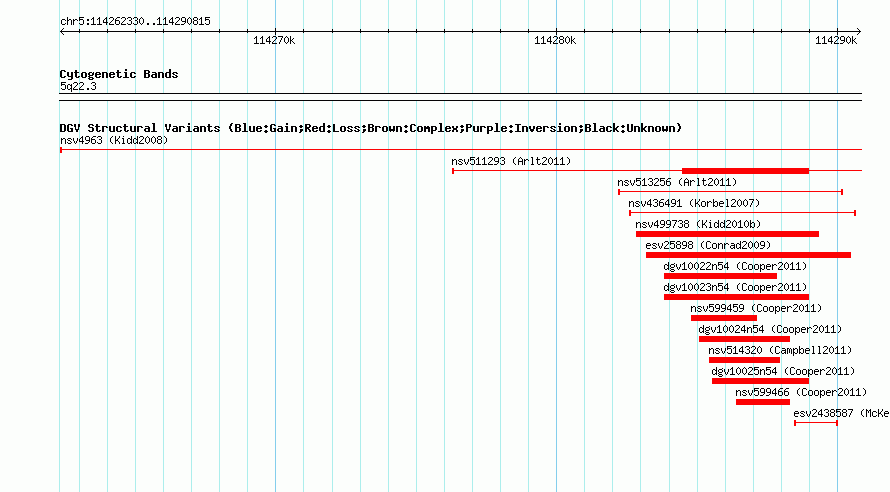
Task: Select the red bar under dgv10023n54
Action: point(736,297)
